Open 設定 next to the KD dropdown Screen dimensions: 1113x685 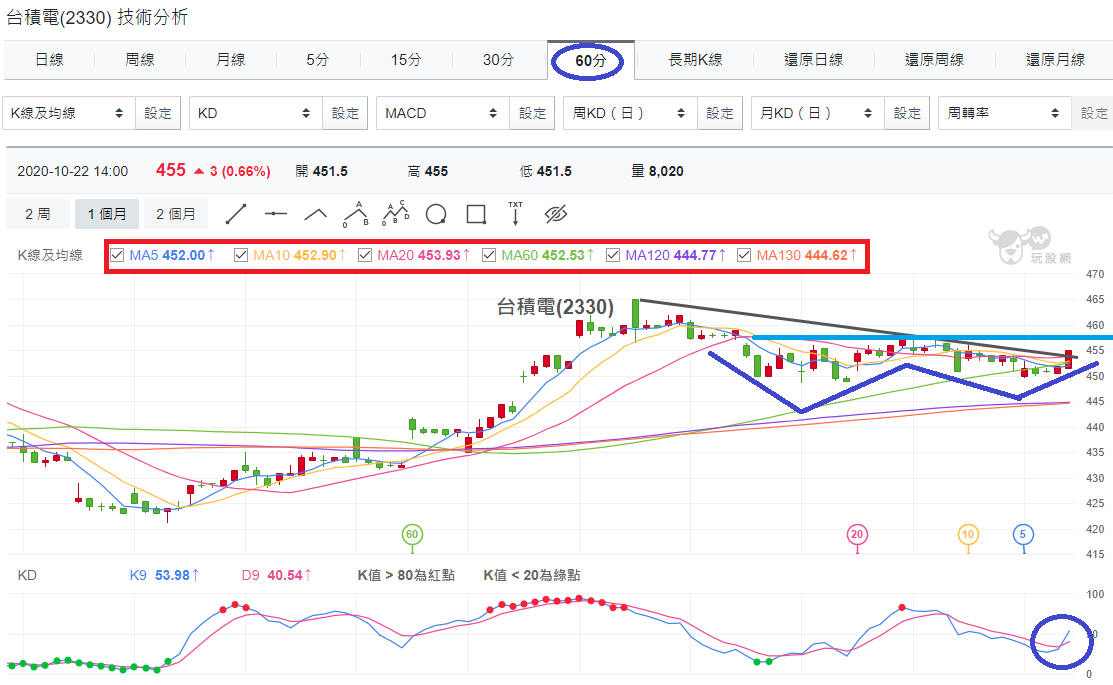click(345, 113)
